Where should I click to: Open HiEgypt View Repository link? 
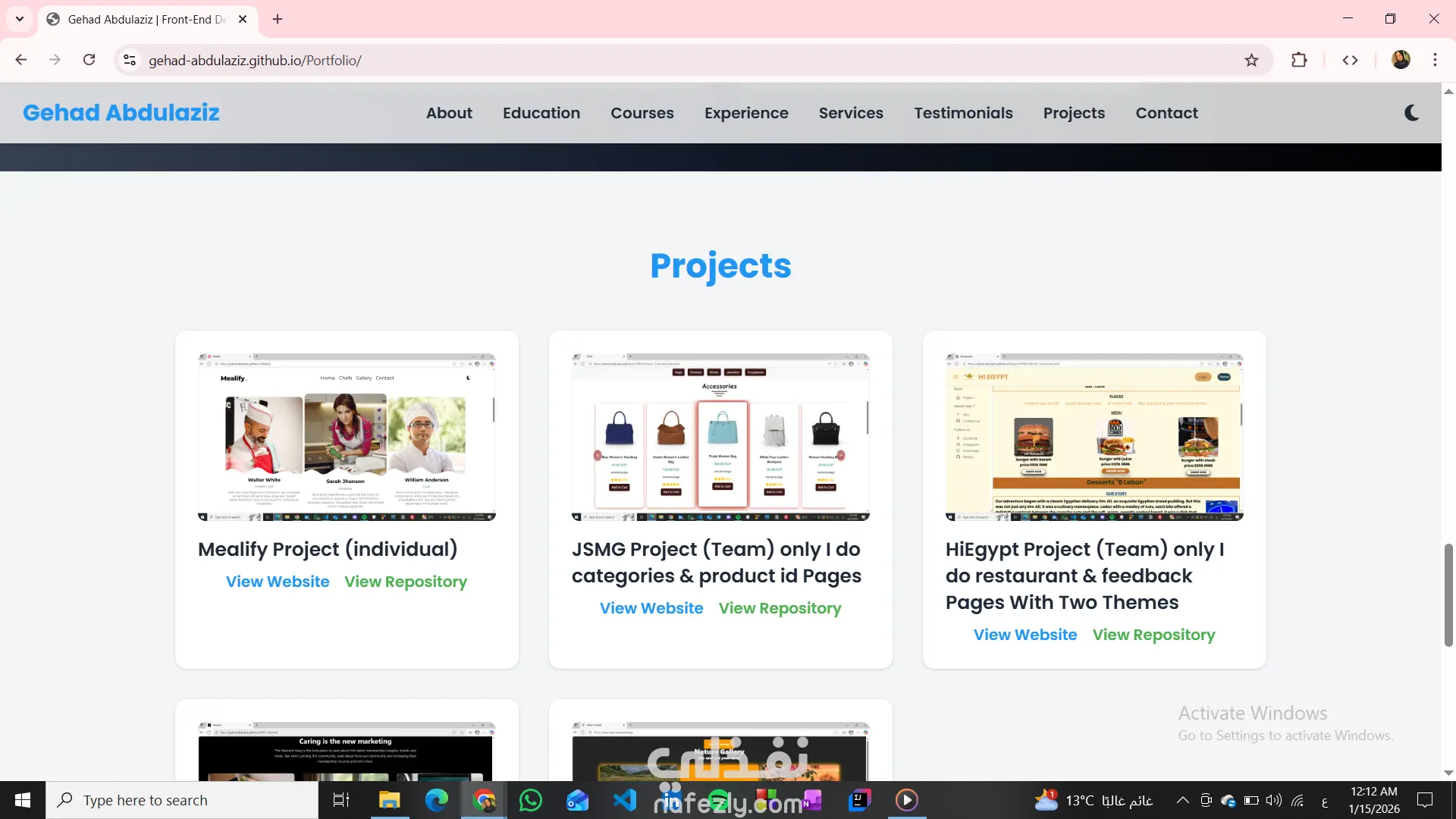click(x=1153, y=635)
